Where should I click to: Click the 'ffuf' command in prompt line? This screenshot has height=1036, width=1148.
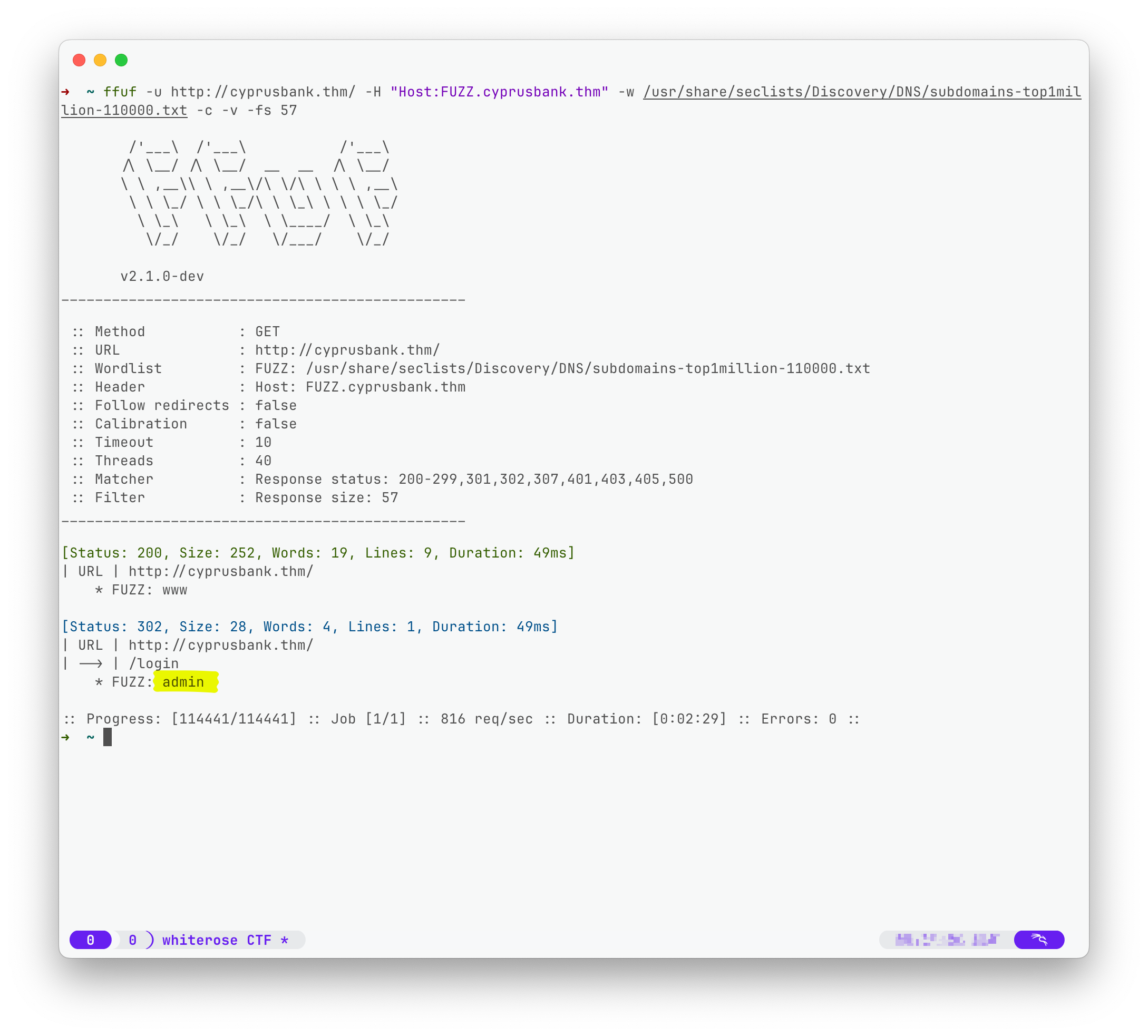(120, 92)
